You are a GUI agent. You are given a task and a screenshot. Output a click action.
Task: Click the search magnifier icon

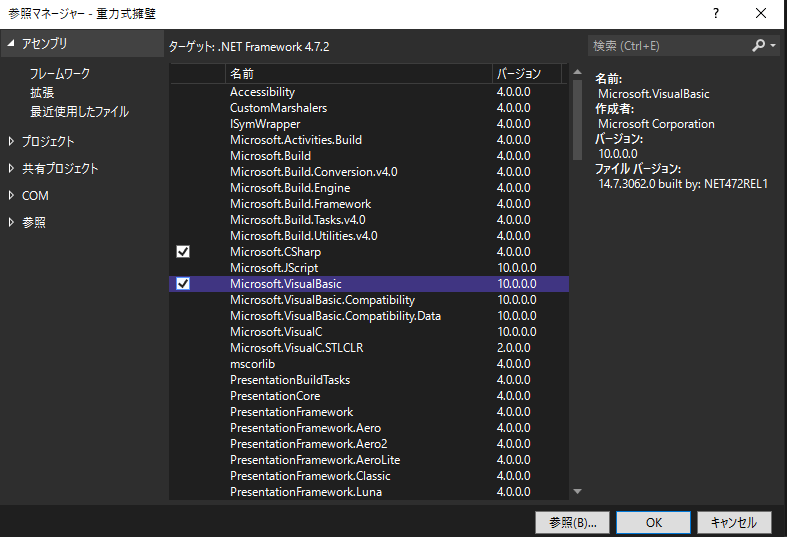tap(758, 46)
